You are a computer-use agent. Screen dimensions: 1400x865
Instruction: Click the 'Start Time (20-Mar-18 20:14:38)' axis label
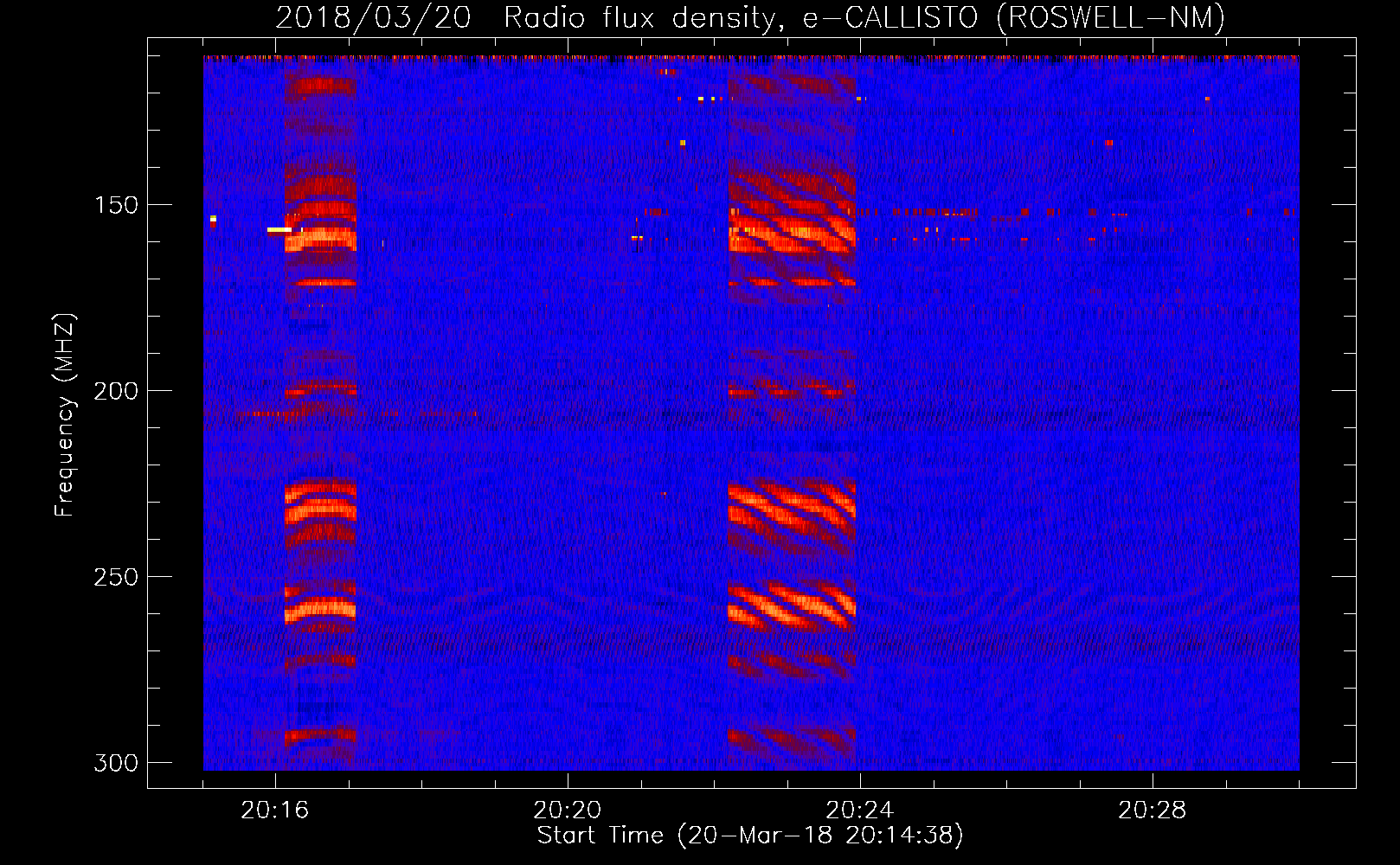pos(750,836)
